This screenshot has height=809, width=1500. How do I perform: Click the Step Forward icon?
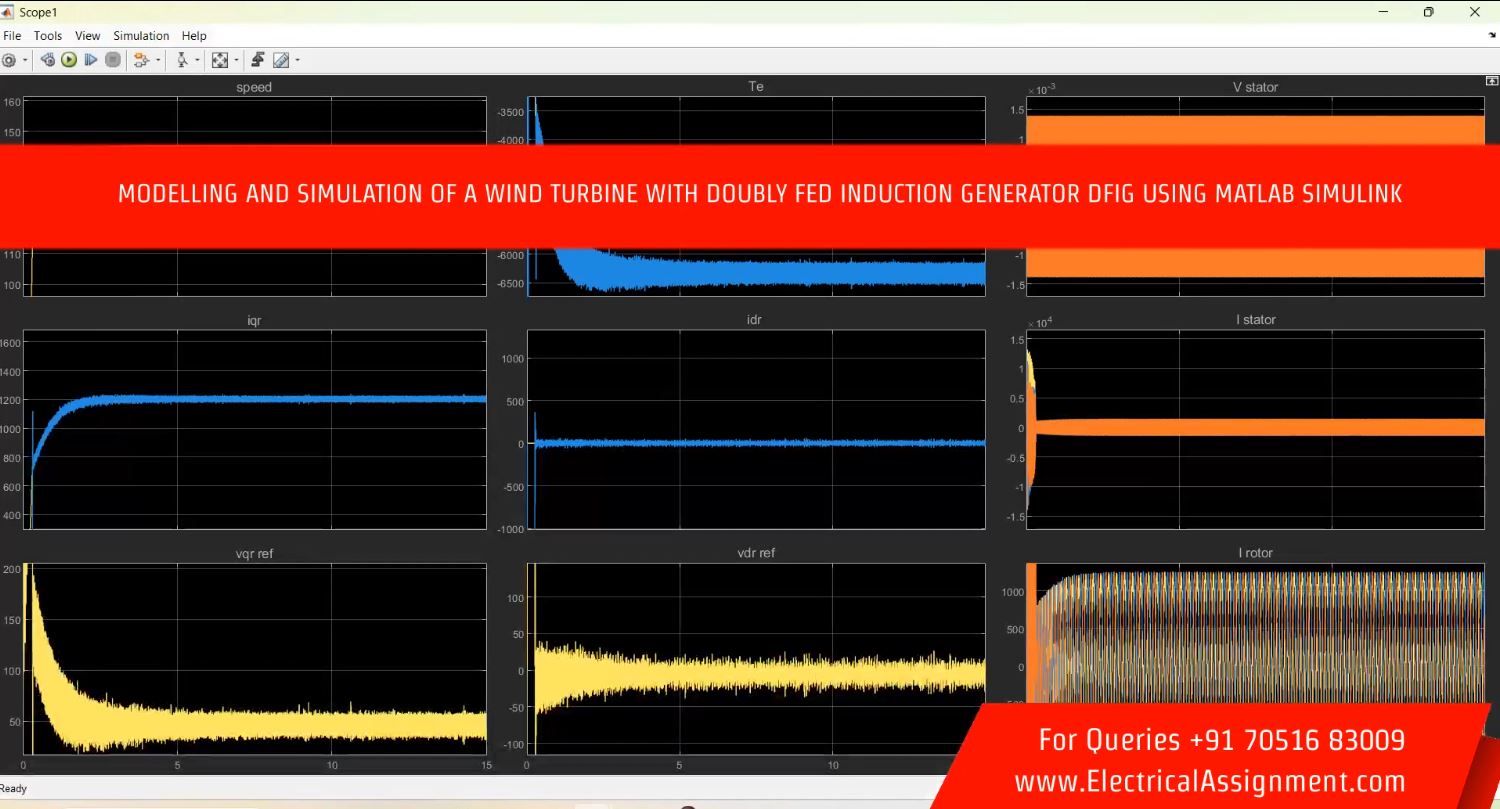[91, 60]
